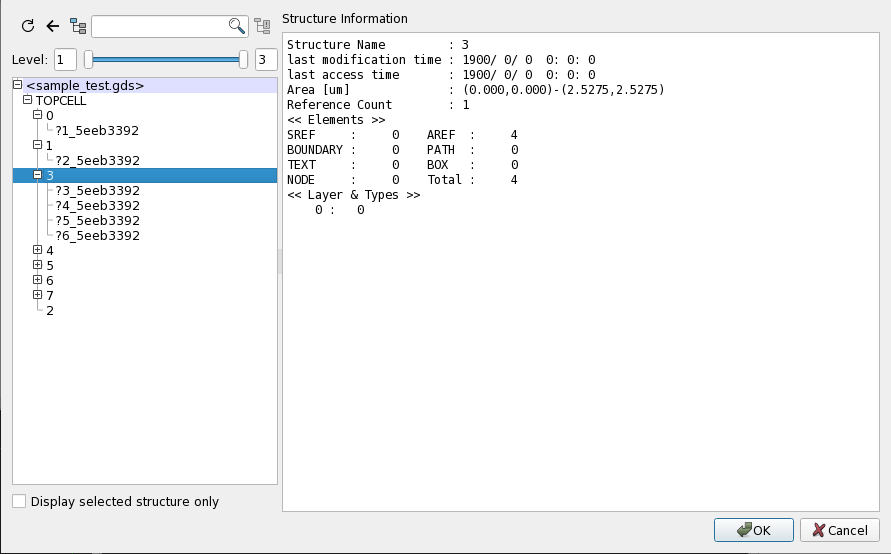The height and width of the screenshot is (554, 891).
Task: Select structure 0 in the tree
Action: [x=50, y=115]
